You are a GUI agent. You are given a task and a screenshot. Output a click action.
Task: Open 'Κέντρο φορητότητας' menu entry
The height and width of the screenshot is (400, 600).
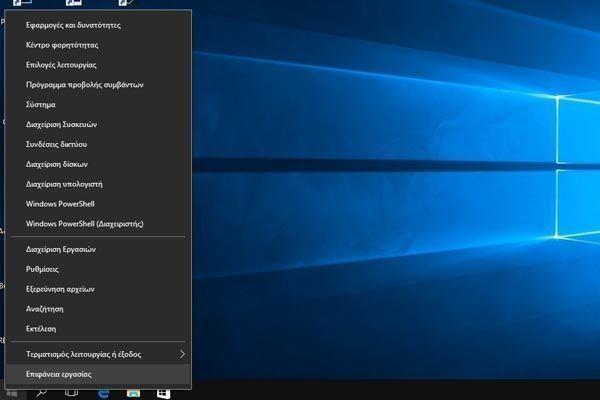pyautogui.click(x=98, y=45)
